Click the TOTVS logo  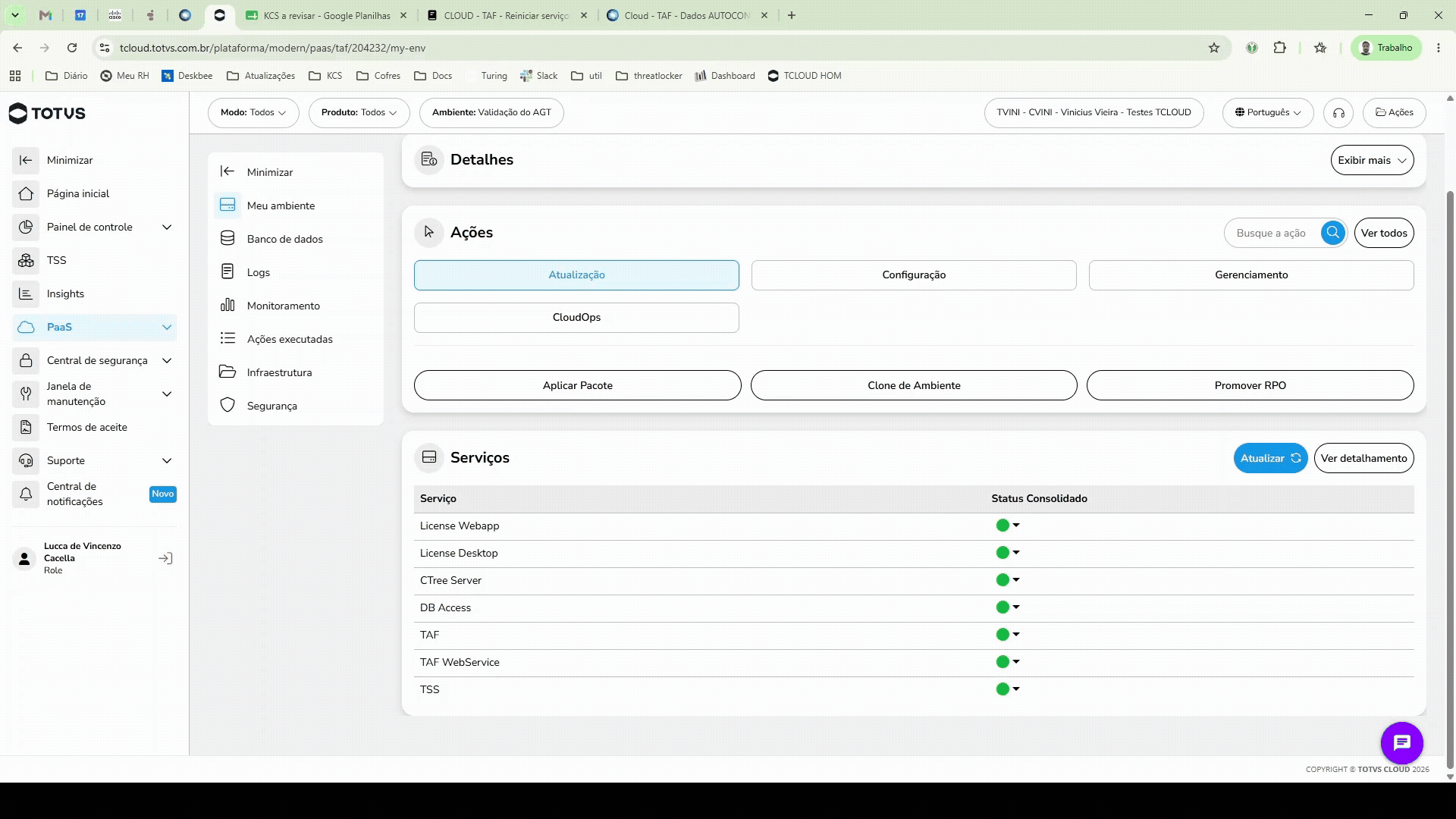(47, 113)
